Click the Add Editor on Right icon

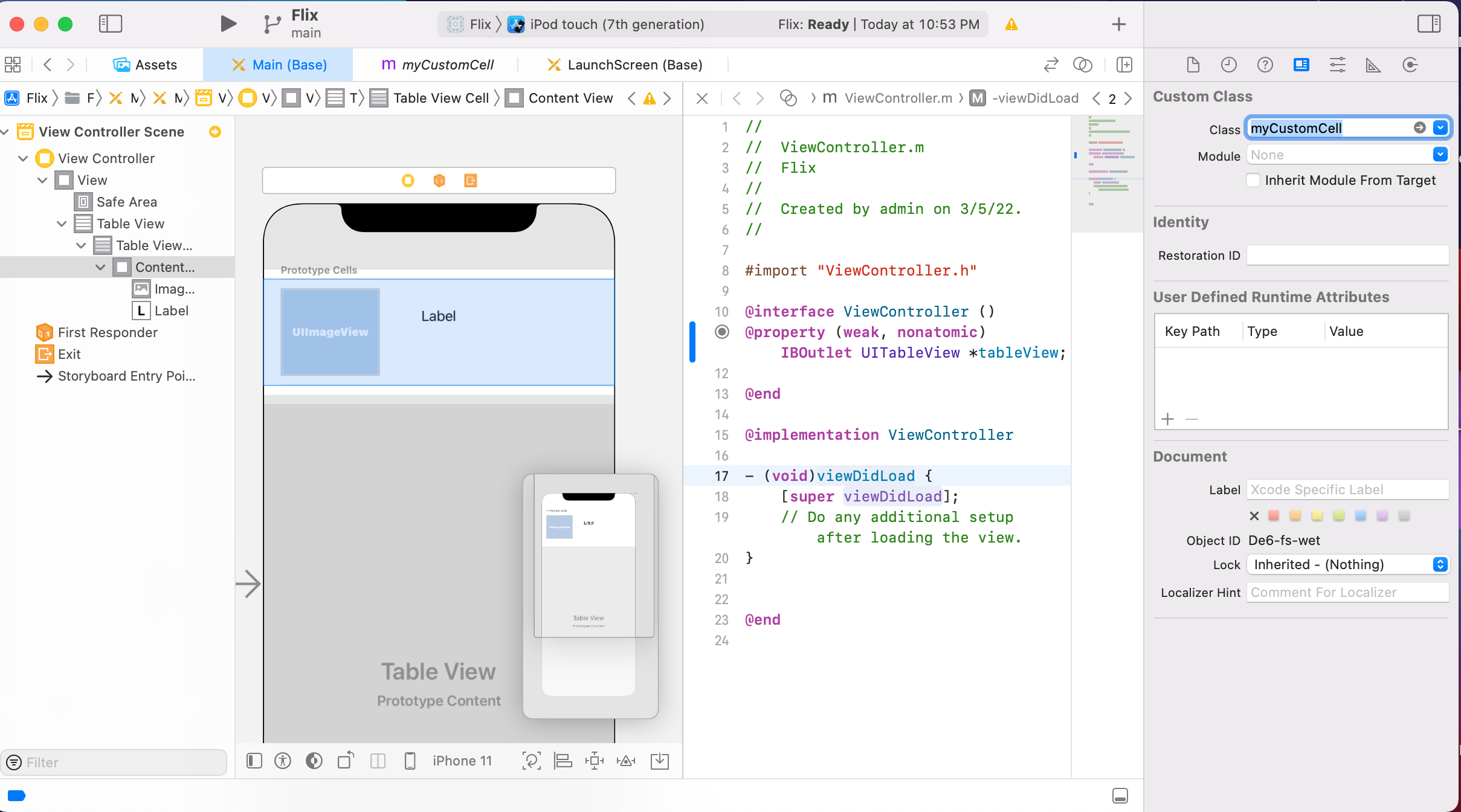[x=1124, y=65]
